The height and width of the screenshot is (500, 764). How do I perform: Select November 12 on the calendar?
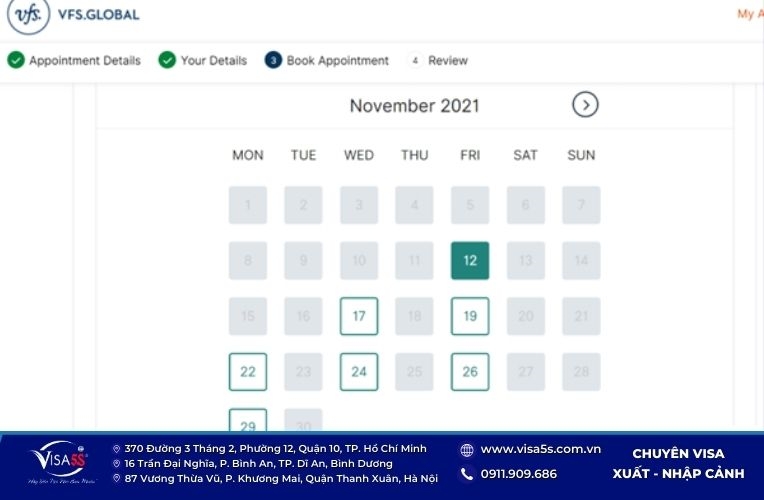[x=470, y=261]
